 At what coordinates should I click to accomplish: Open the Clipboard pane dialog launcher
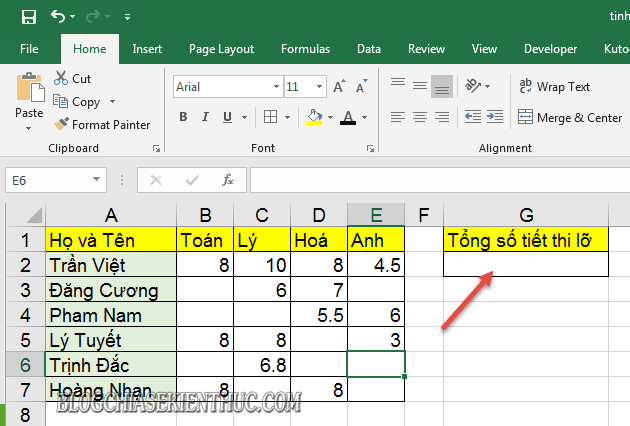point(156,149)
